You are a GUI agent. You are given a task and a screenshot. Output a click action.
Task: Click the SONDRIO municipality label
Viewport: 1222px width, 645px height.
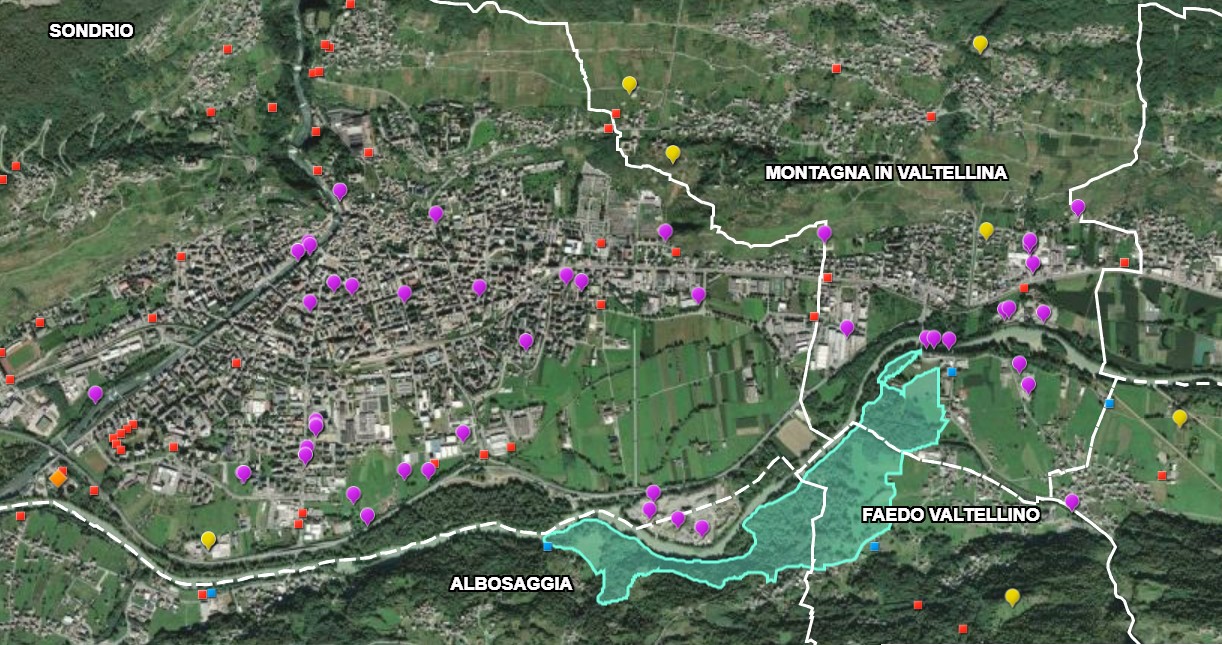91,31
